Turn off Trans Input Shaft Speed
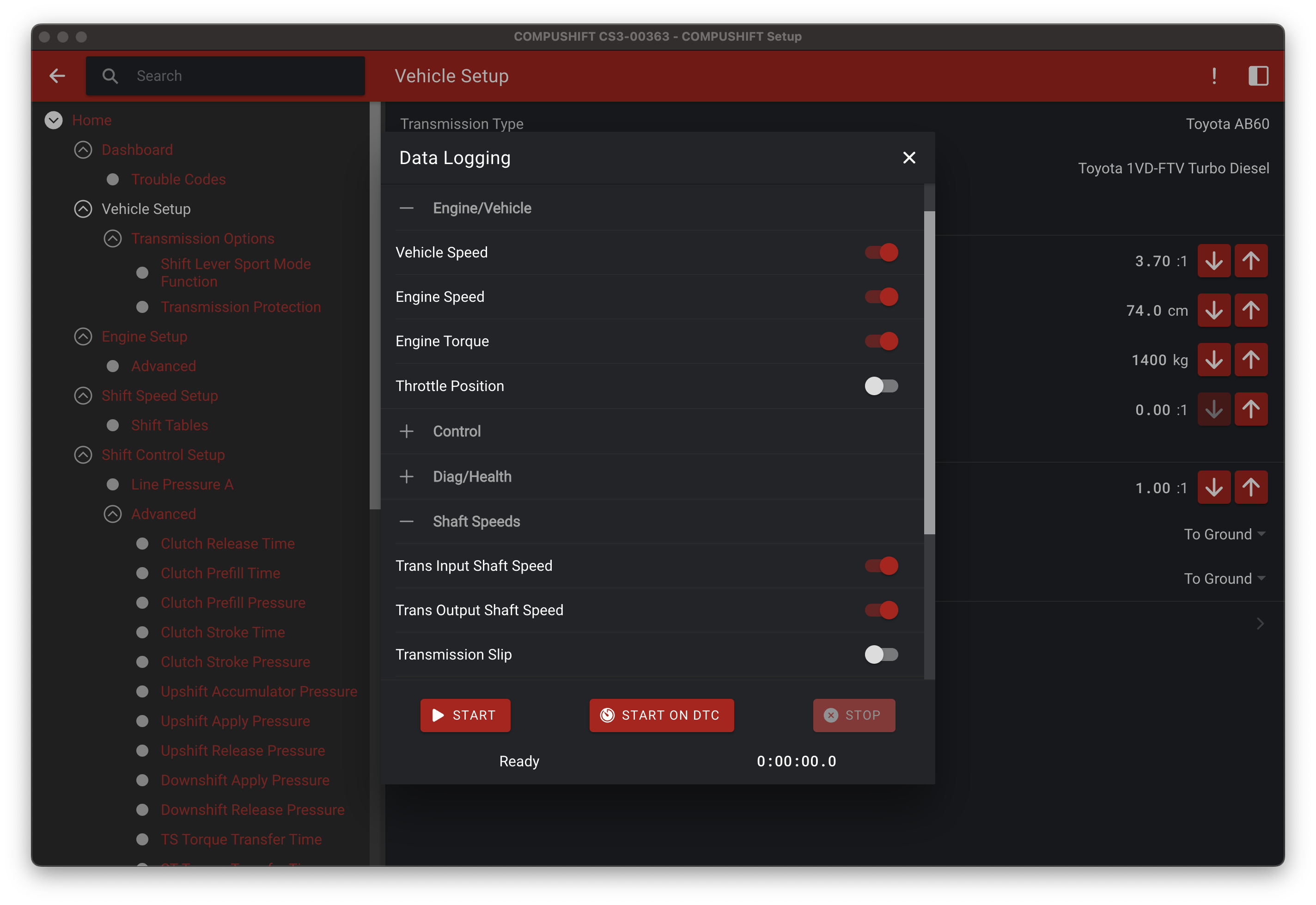 click(881, 565)
